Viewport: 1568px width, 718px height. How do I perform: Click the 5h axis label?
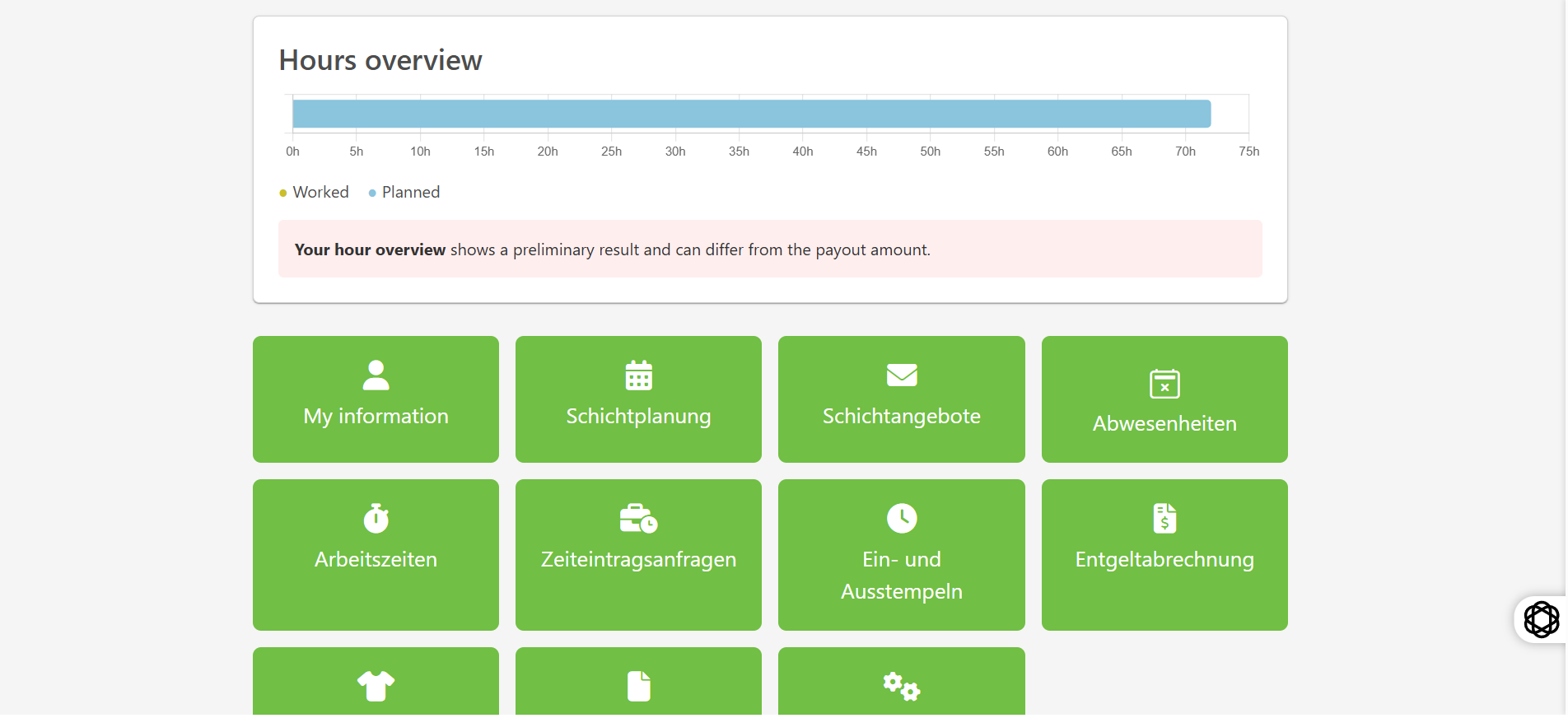357,152
